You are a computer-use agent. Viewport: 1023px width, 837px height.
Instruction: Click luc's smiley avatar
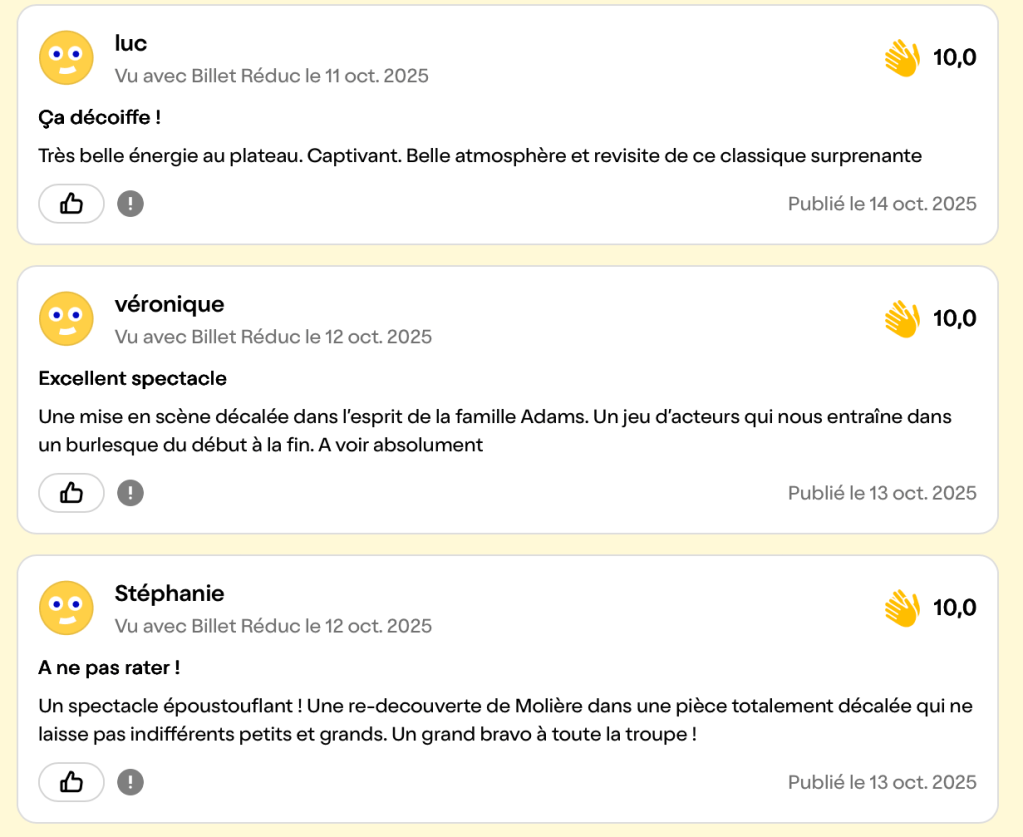(66, 58)
